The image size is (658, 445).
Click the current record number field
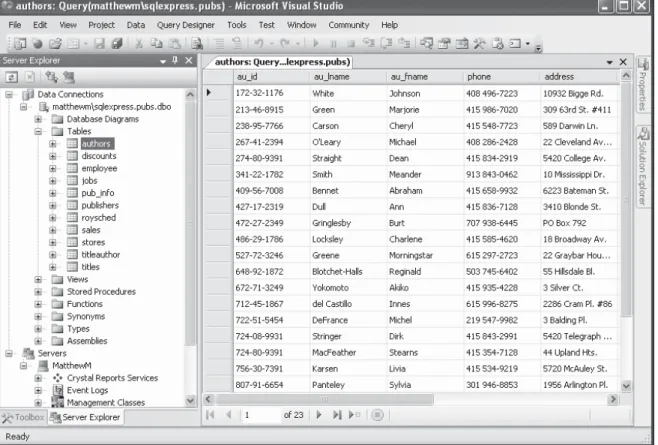tap(260, 415)
